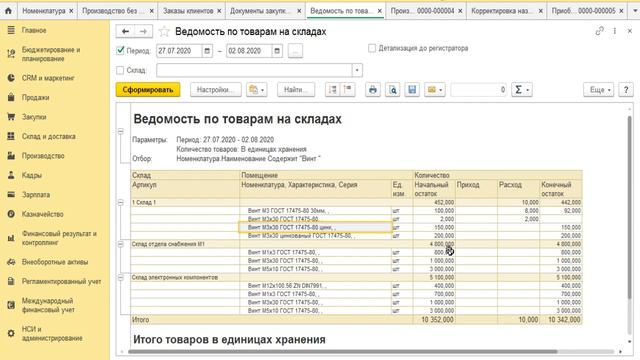Image resolution: width=640 pixels, height=360 pixels.
Task: Open the Закупки section
Action: click(x=34, y=117)
